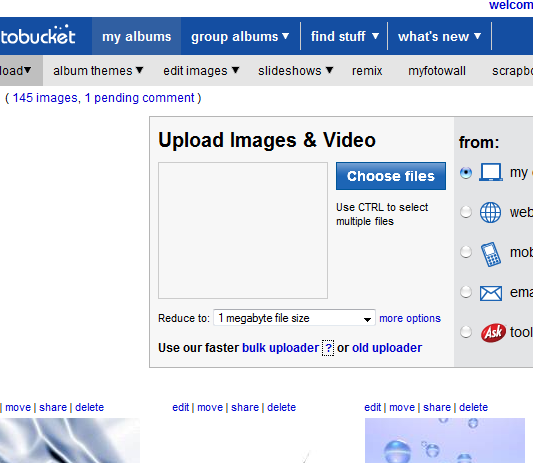This screenshot has width=533, height=463.
Task: Open the bulk uploader link
Action: (x=280, y=348)
